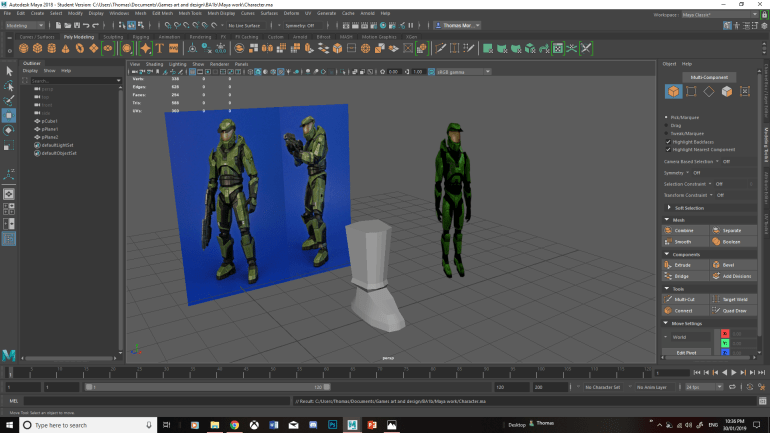Toggle Highlight Nearest Component checkbox

(x=668, y=149)
